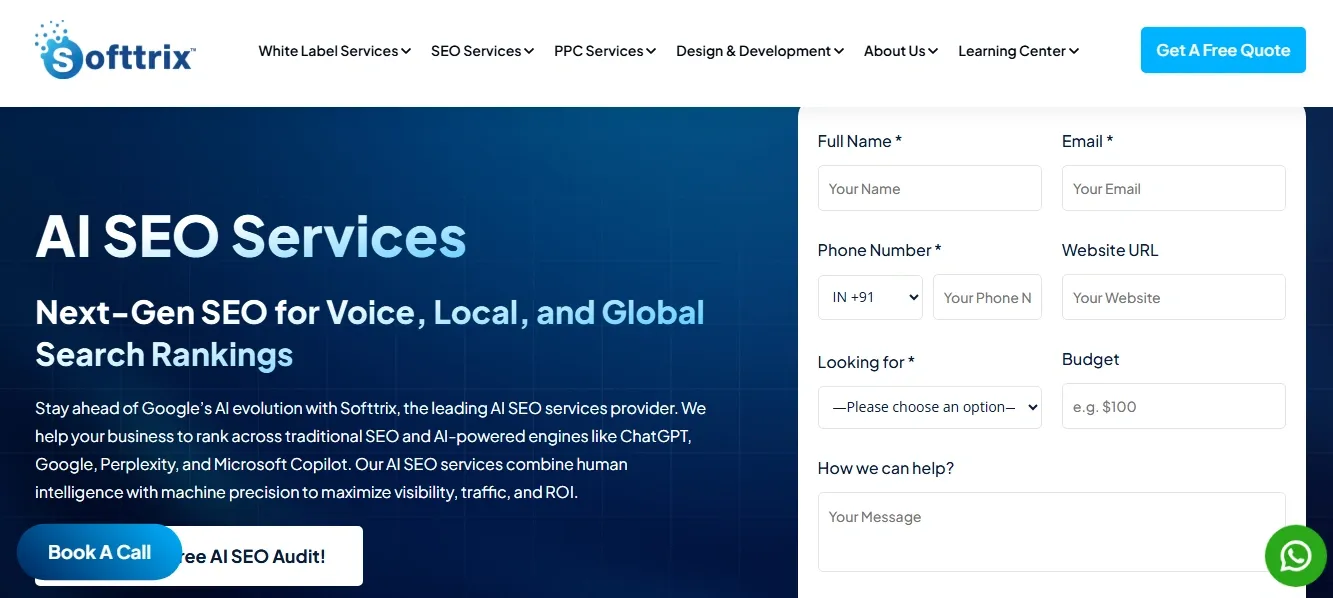Open Learning Center menu
Image resolution: width=1333 pixels, height=598 pixels.
tap(1018, 51)
